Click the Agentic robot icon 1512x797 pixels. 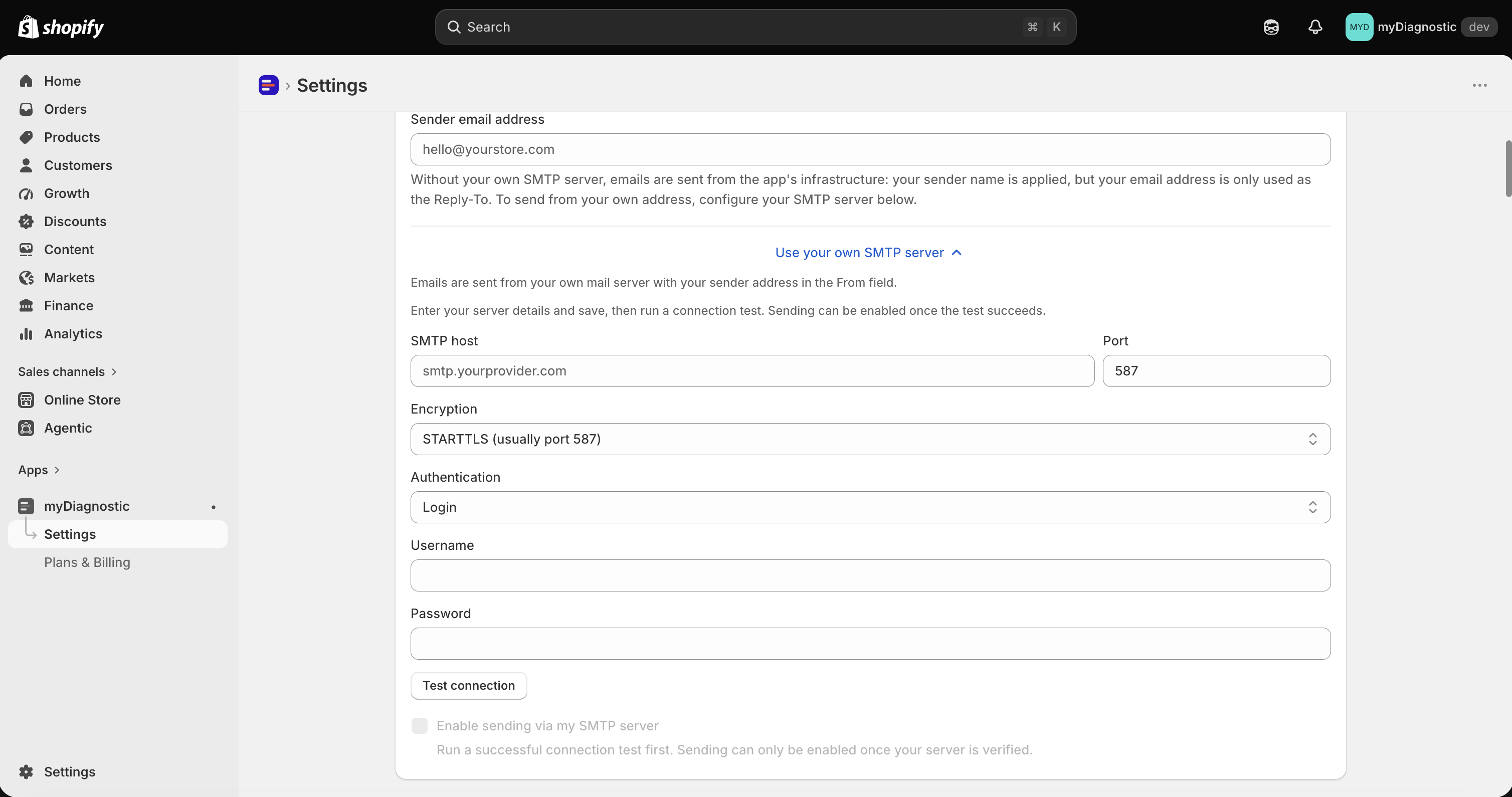tap(26, 428)
